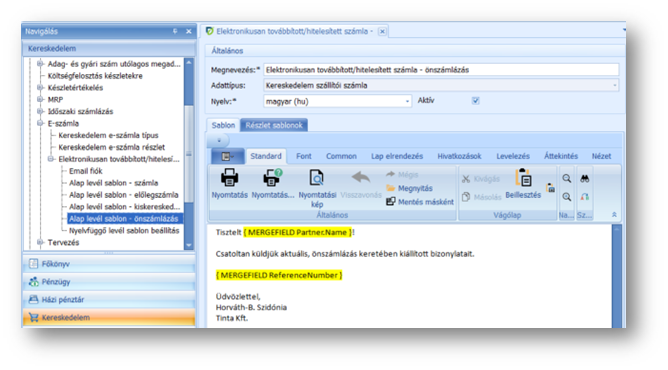This screenshot has height=370, width=668.
Task: Switch to the Részlet sablonok tab
Action: 274,125
